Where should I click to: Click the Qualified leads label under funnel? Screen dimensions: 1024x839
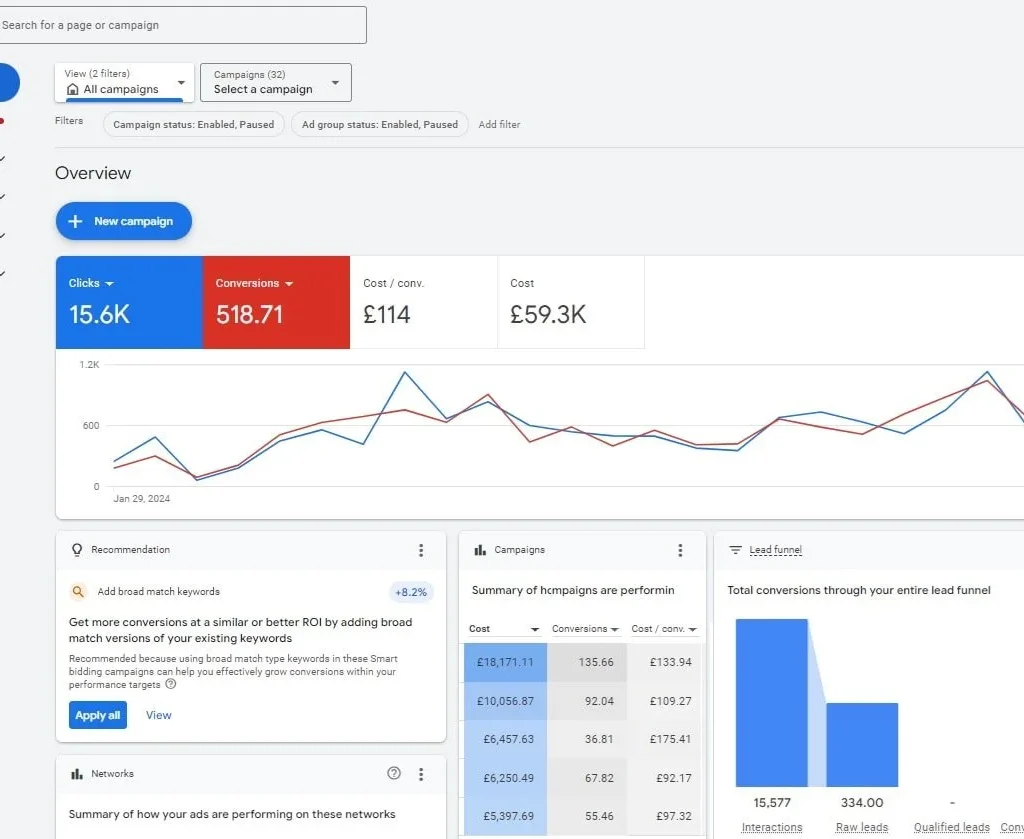pyautogui.click(x=952, y=827)
